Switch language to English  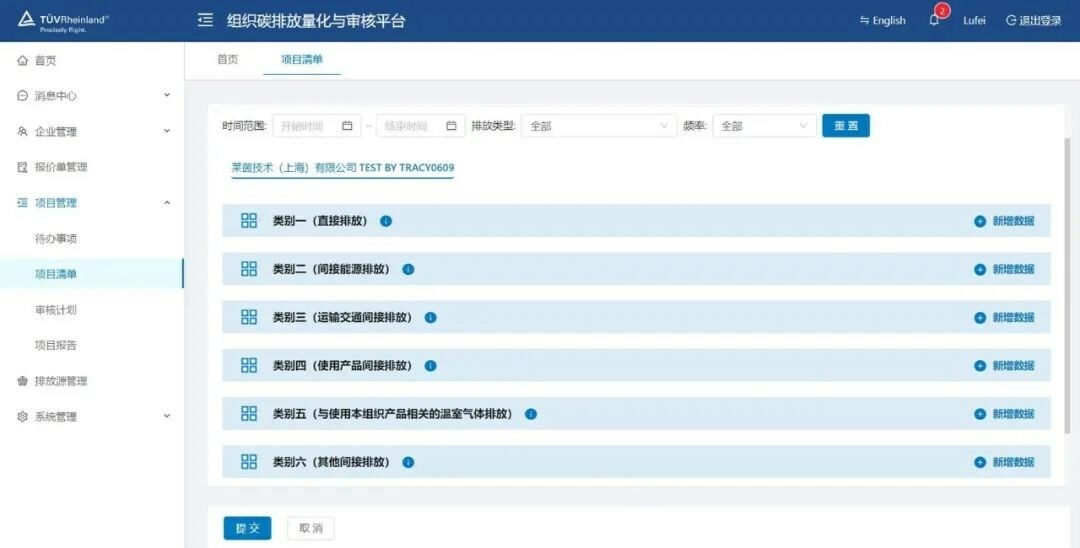pyautogui.click(x=882, y=20)
